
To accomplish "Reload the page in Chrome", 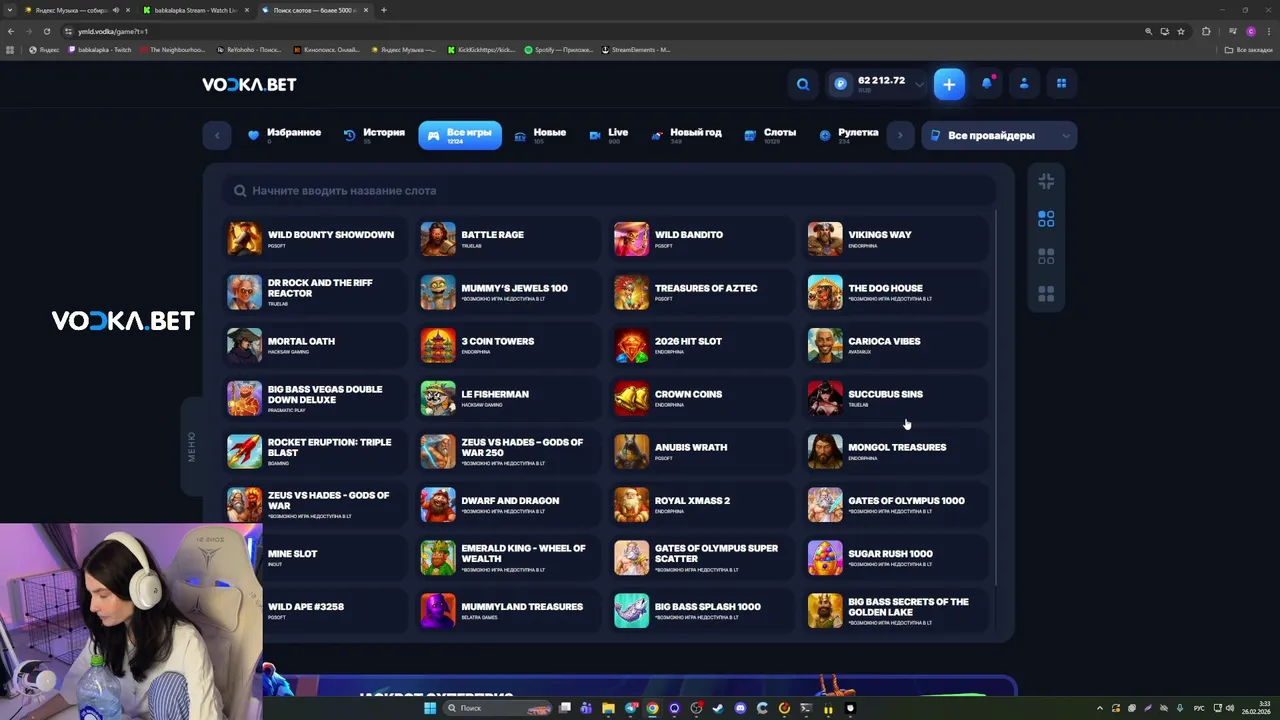I will click(x=46, y=31).
